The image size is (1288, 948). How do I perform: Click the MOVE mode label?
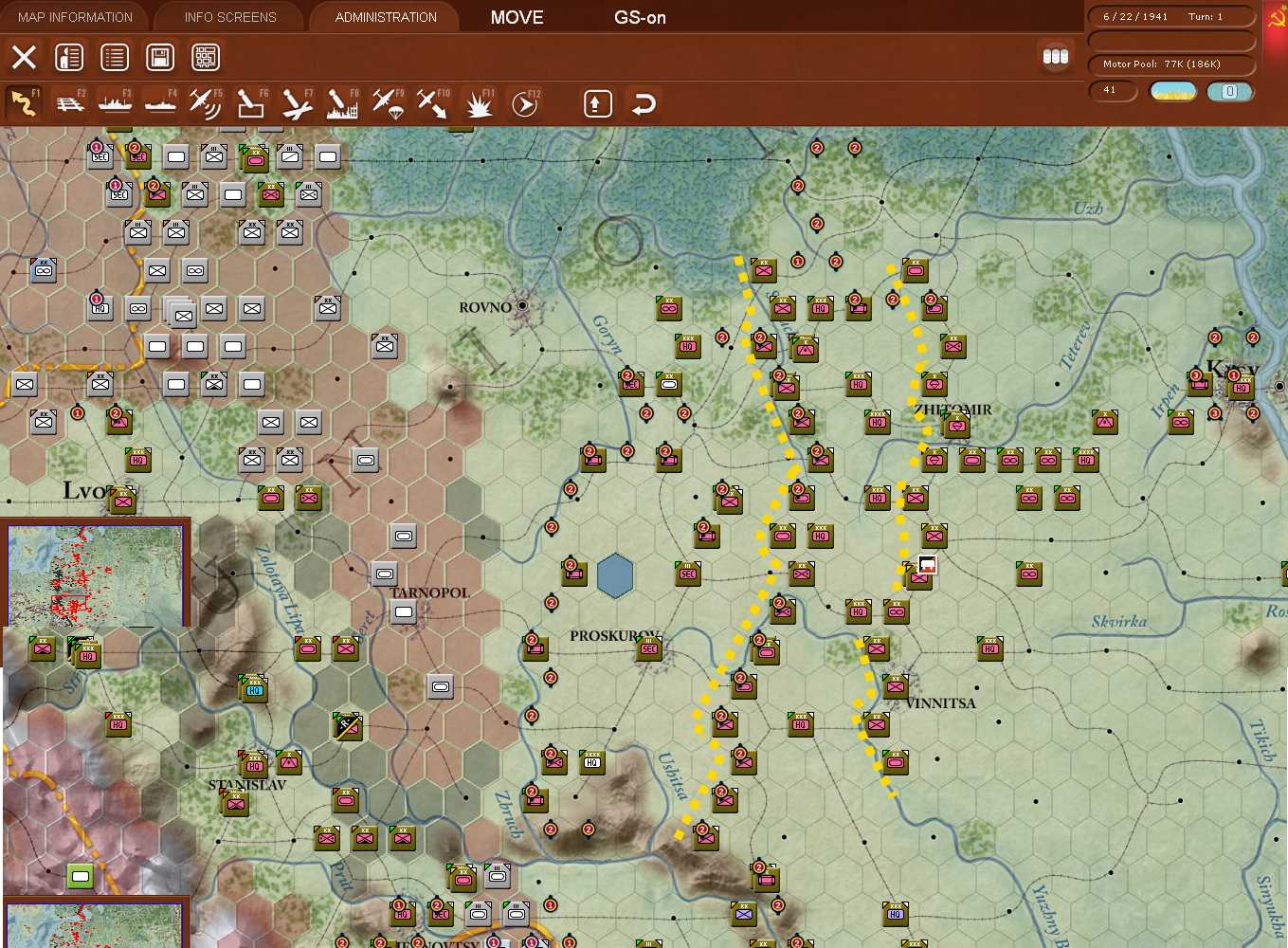click(517, 17)
